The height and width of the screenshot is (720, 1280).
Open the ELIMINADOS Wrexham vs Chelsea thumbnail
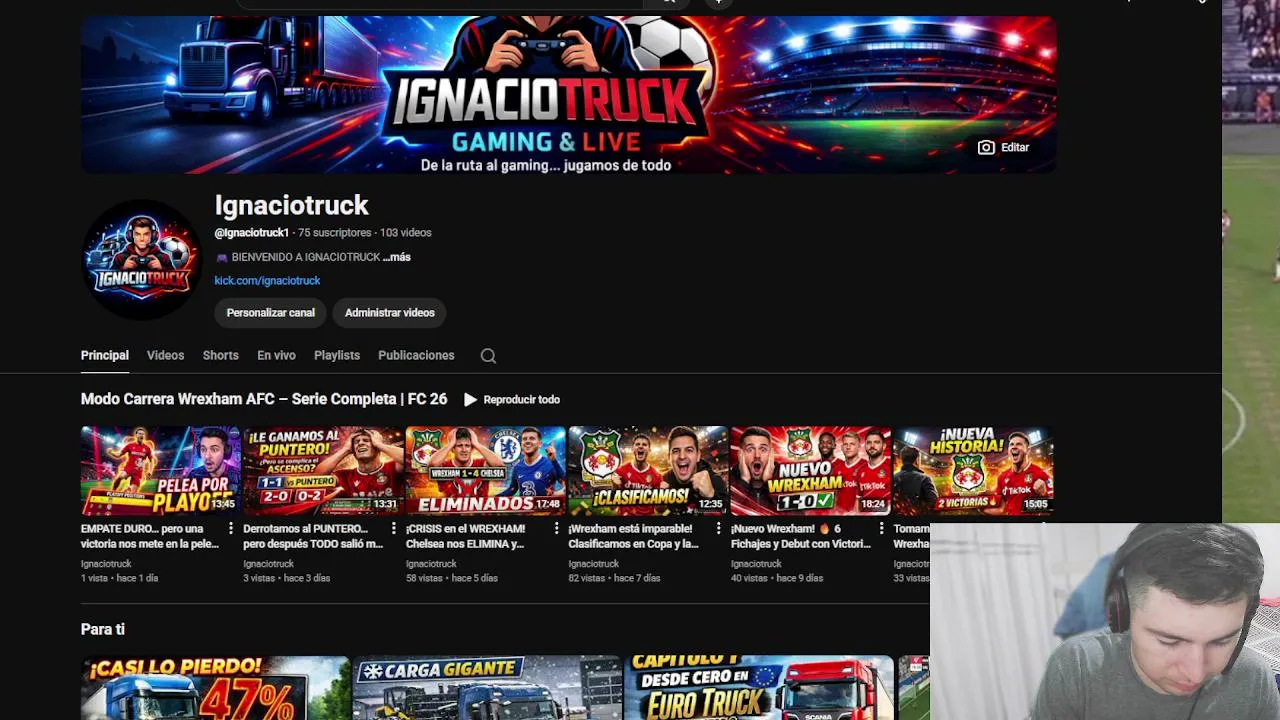coord(485,471)
